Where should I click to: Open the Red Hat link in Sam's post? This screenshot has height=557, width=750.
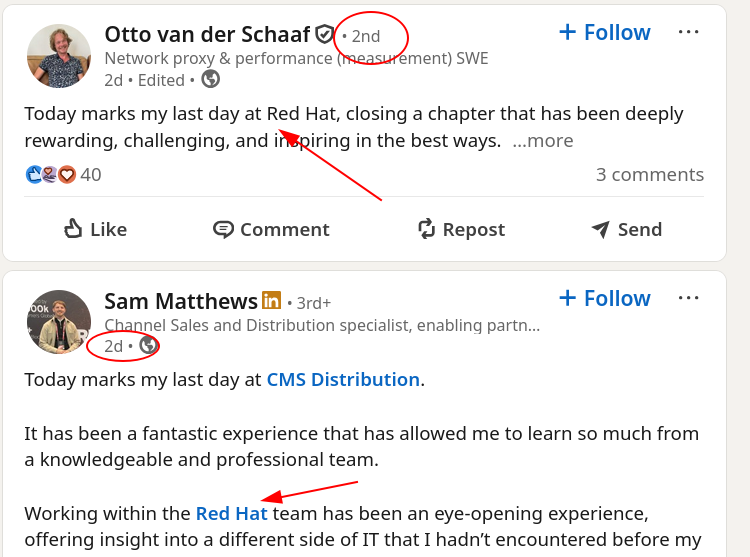coord(232,514)
